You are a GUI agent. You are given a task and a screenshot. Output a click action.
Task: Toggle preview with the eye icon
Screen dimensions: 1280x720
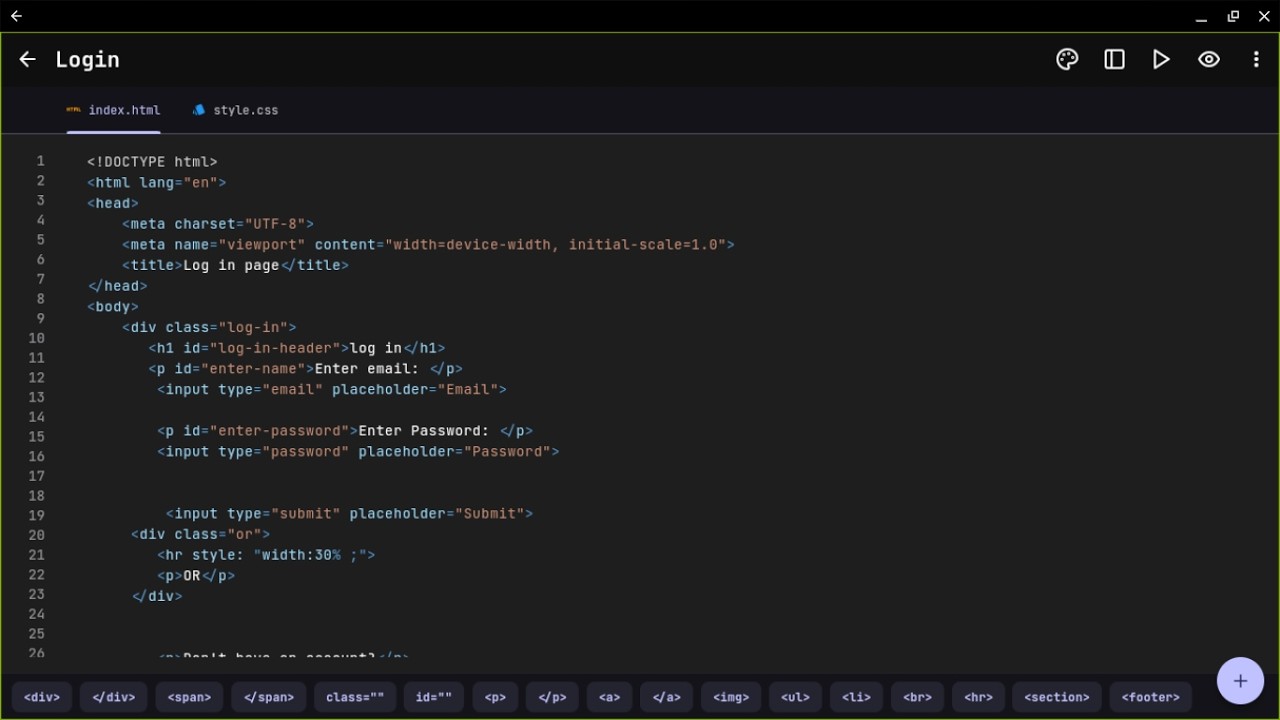tap(1208, 59)
